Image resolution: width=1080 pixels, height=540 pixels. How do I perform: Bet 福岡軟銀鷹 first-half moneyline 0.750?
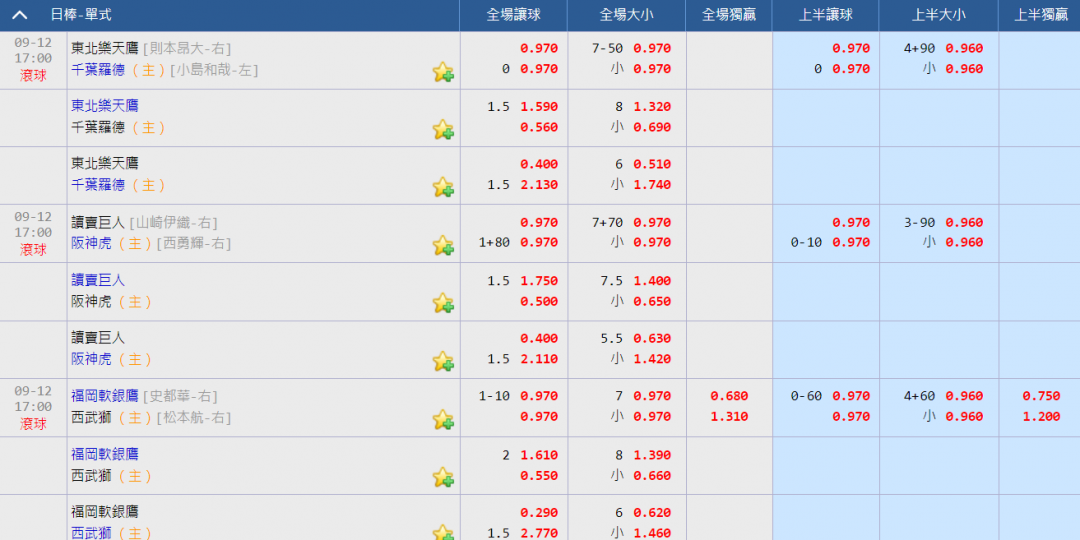point(1041,396)
